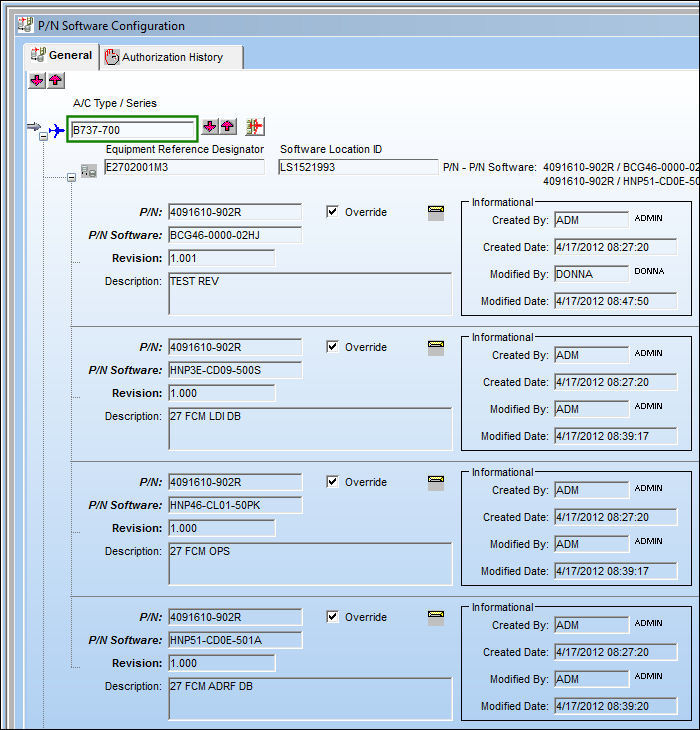
Task: Click the Description box TEST REV
Action: 310,294
